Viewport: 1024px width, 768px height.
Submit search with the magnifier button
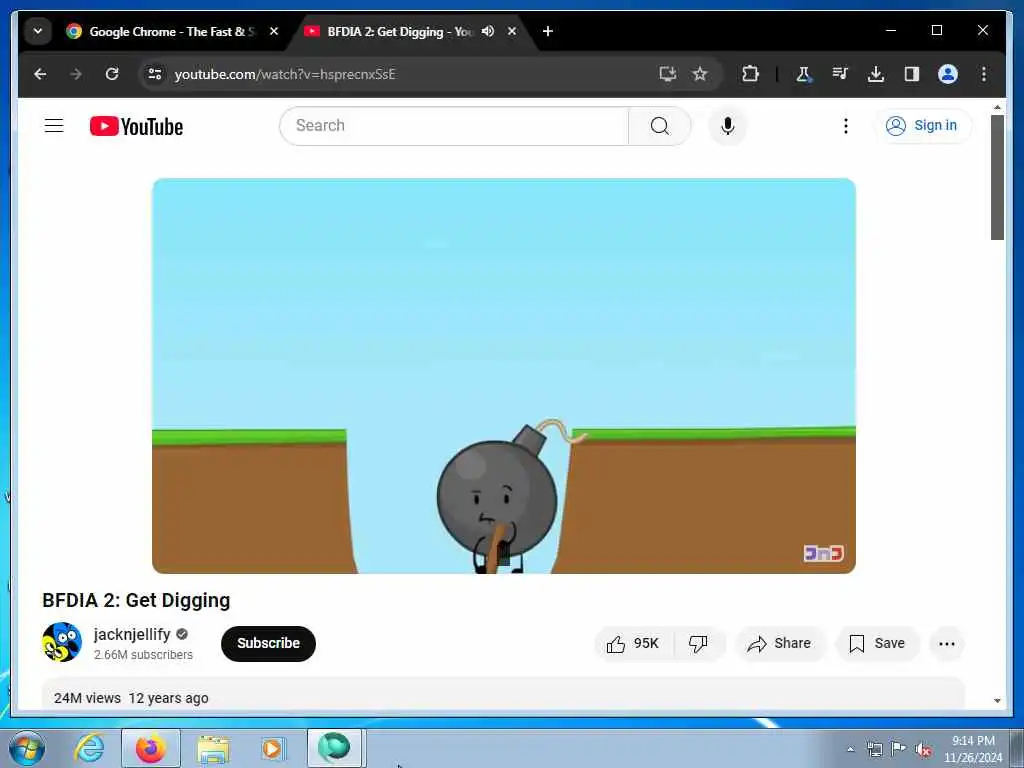pyautogui.click(x=660, y=125)
